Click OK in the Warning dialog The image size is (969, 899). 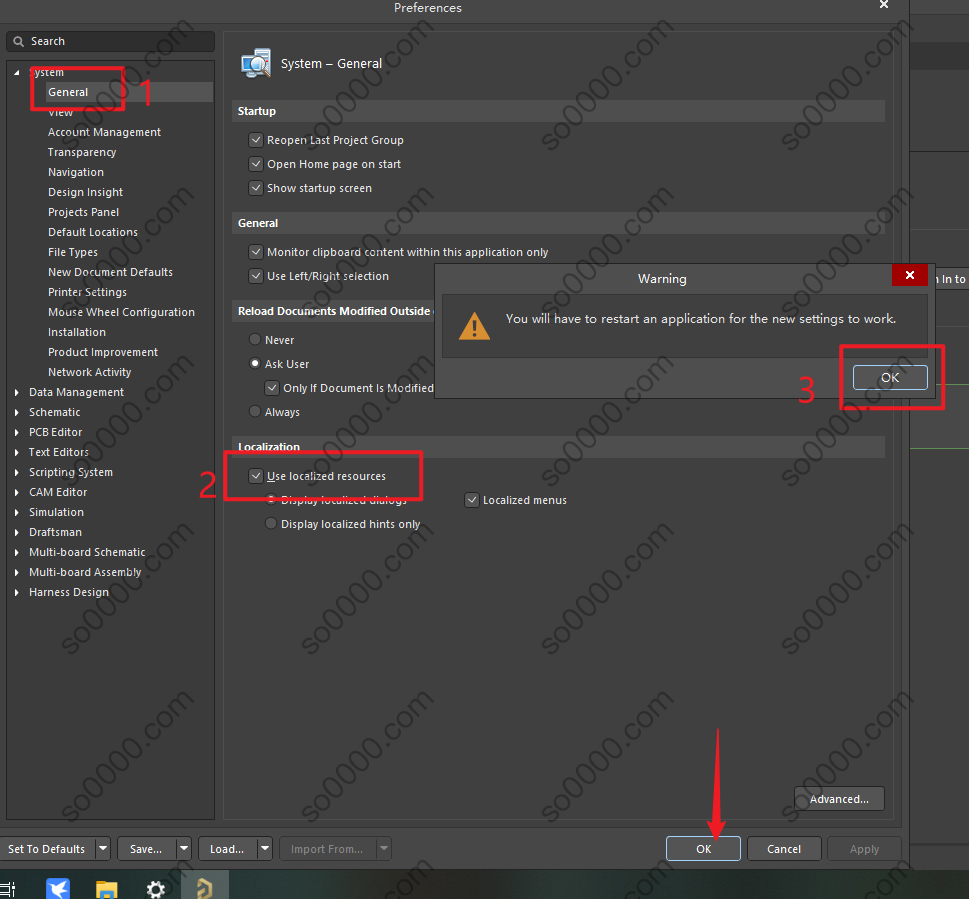tap(890, 378)
